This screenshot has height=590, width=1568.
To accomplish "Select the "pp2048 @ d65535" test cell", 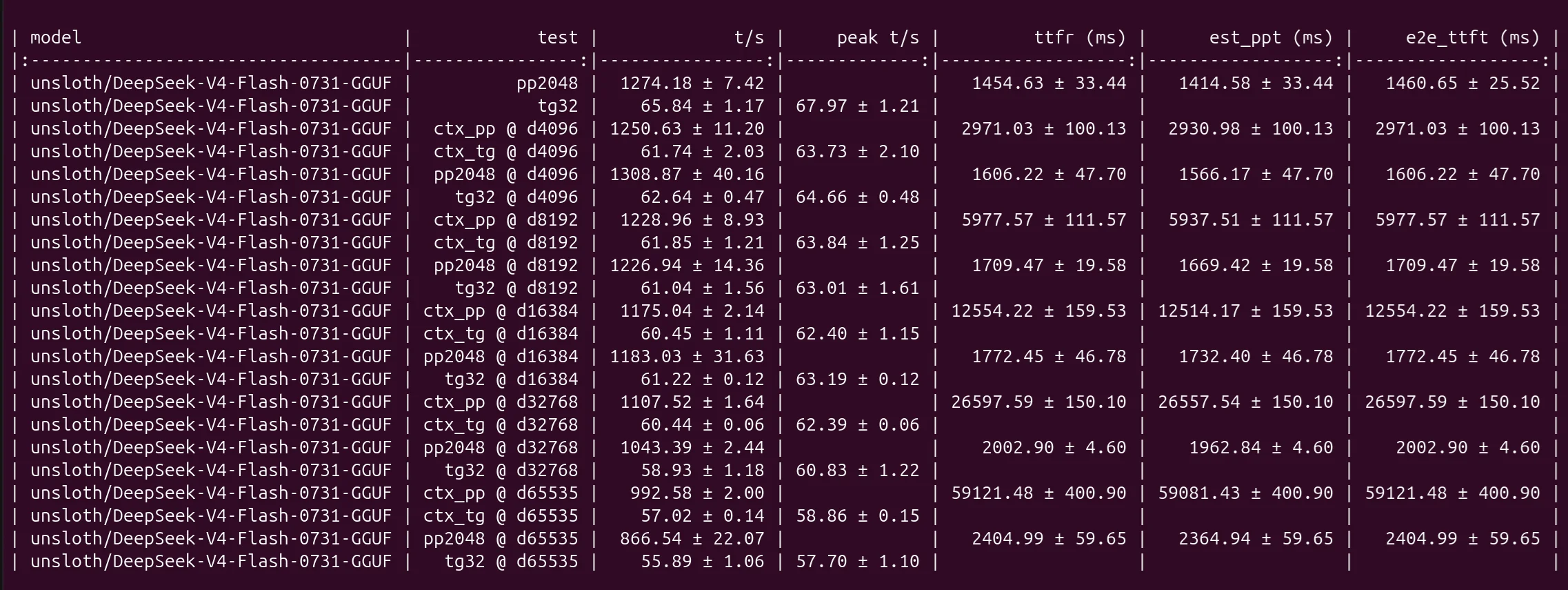I will (501, 538).
